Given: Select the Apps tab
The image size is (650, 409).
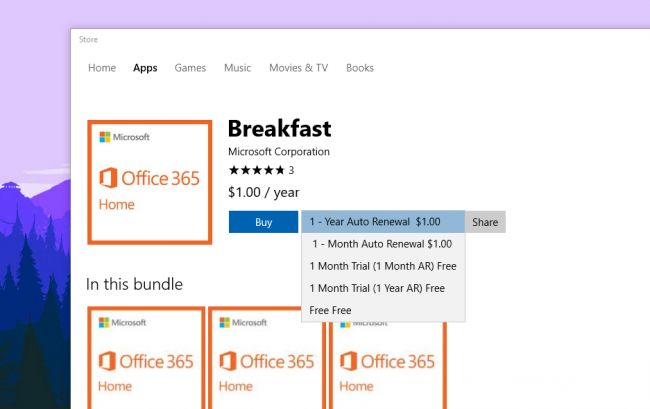Looking at the screenshot, I should coord(145,68).
